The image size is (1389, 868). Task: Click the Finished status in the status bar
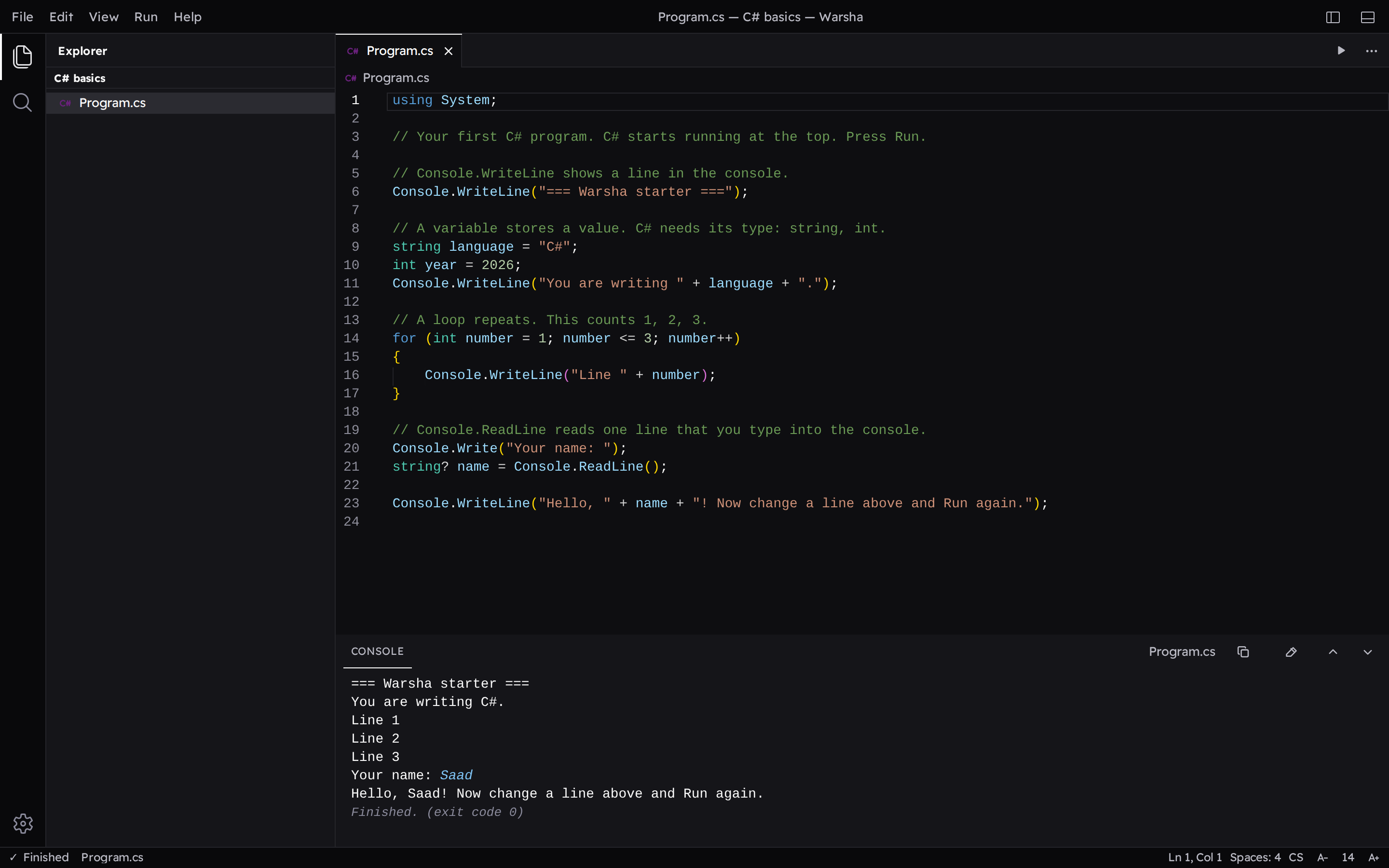39,857
